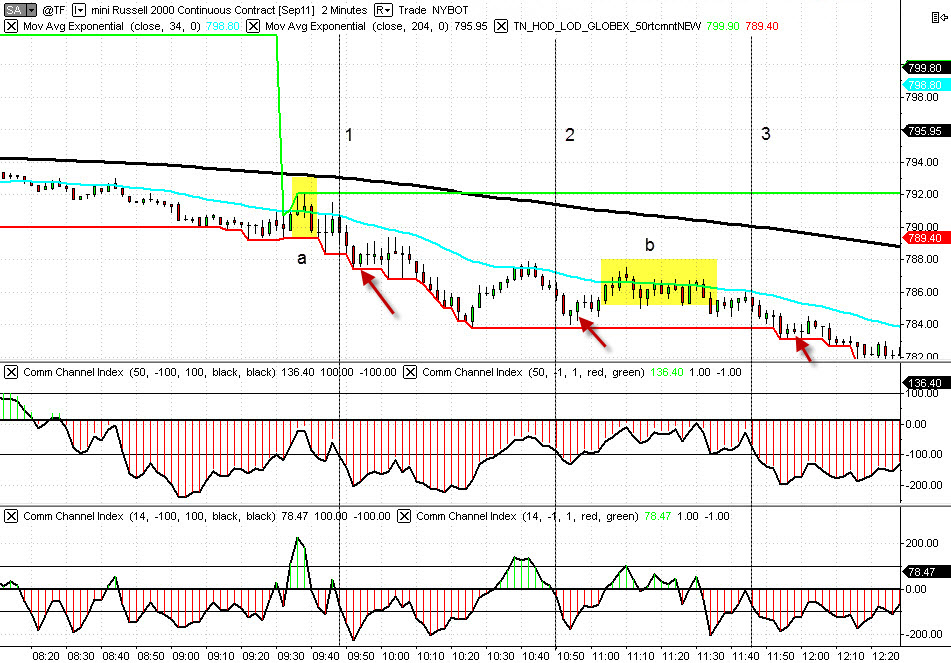The height and width of the screenshot is (663, 951).
Task: Click the 10:30 time axis label
Action: click(500, 656)
